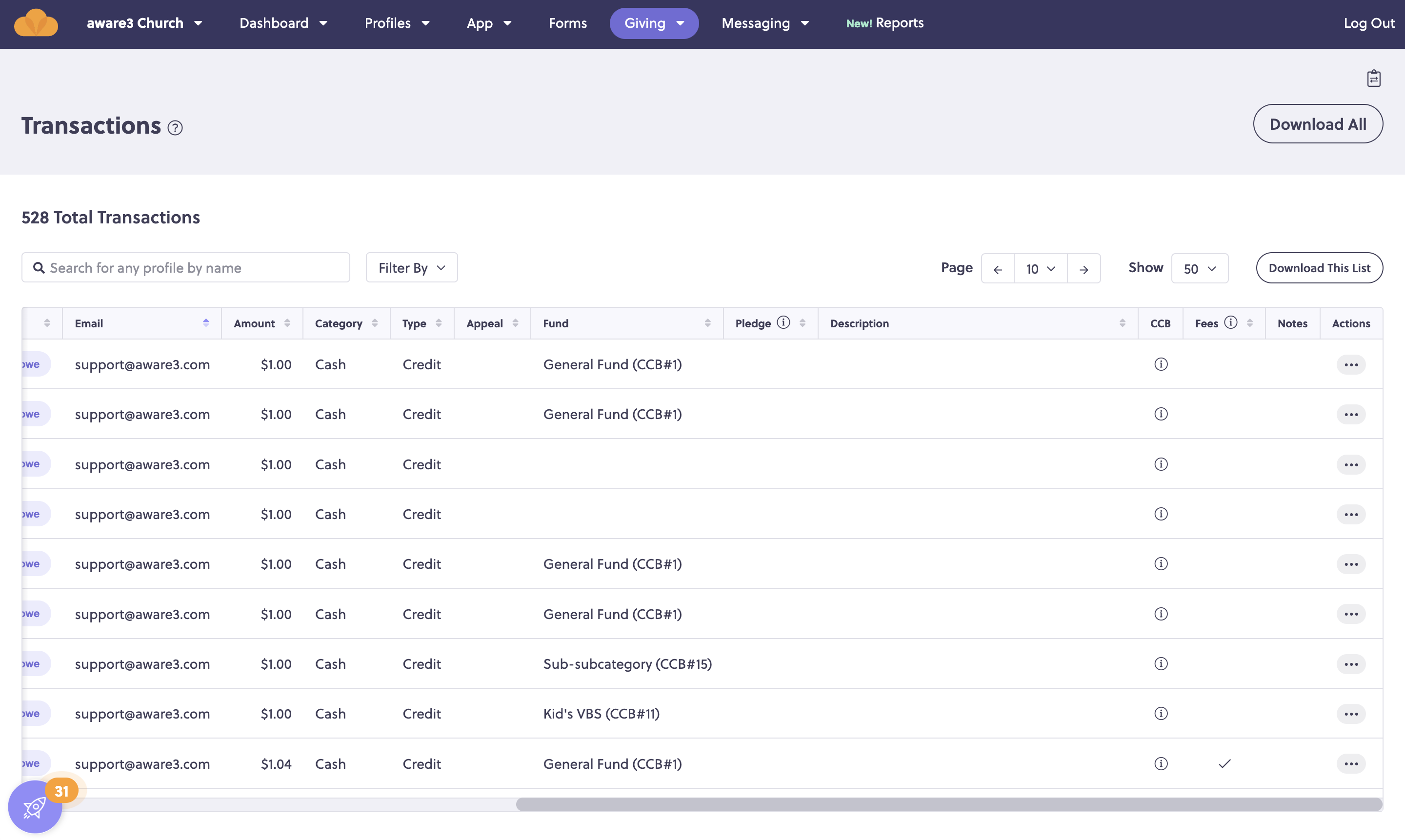Viewport: 1405px width, 840px height.
Task: Open the Messaging dropdown menu
Action: coord(765,23)
